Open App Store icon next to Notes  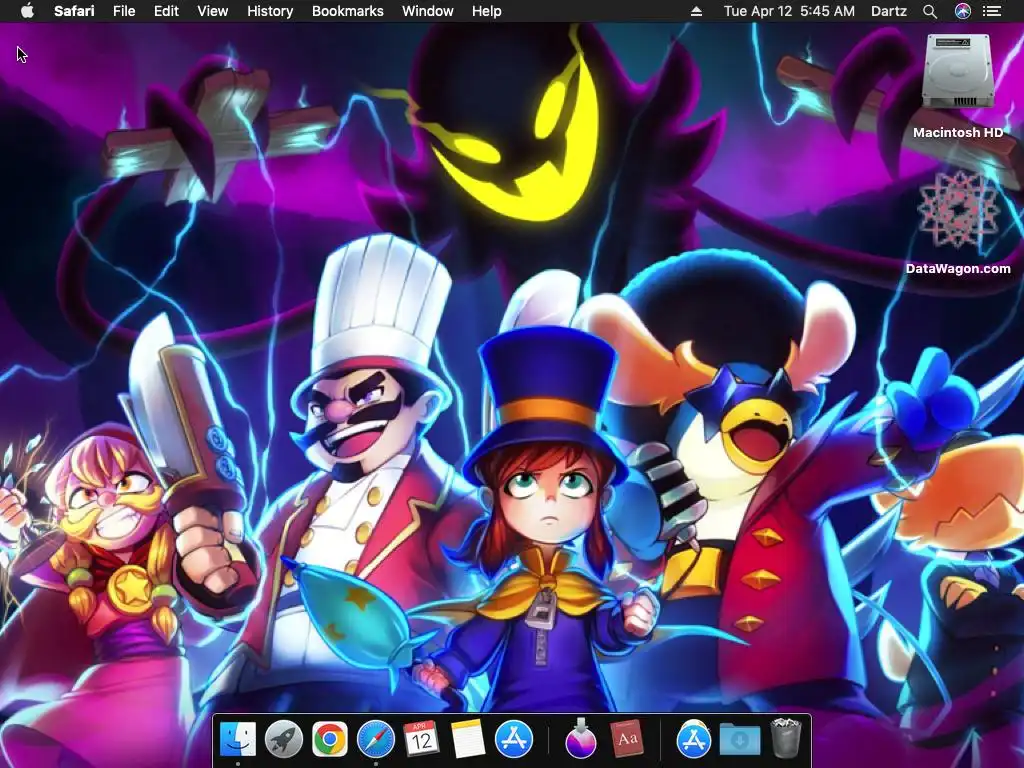(514, 739)
